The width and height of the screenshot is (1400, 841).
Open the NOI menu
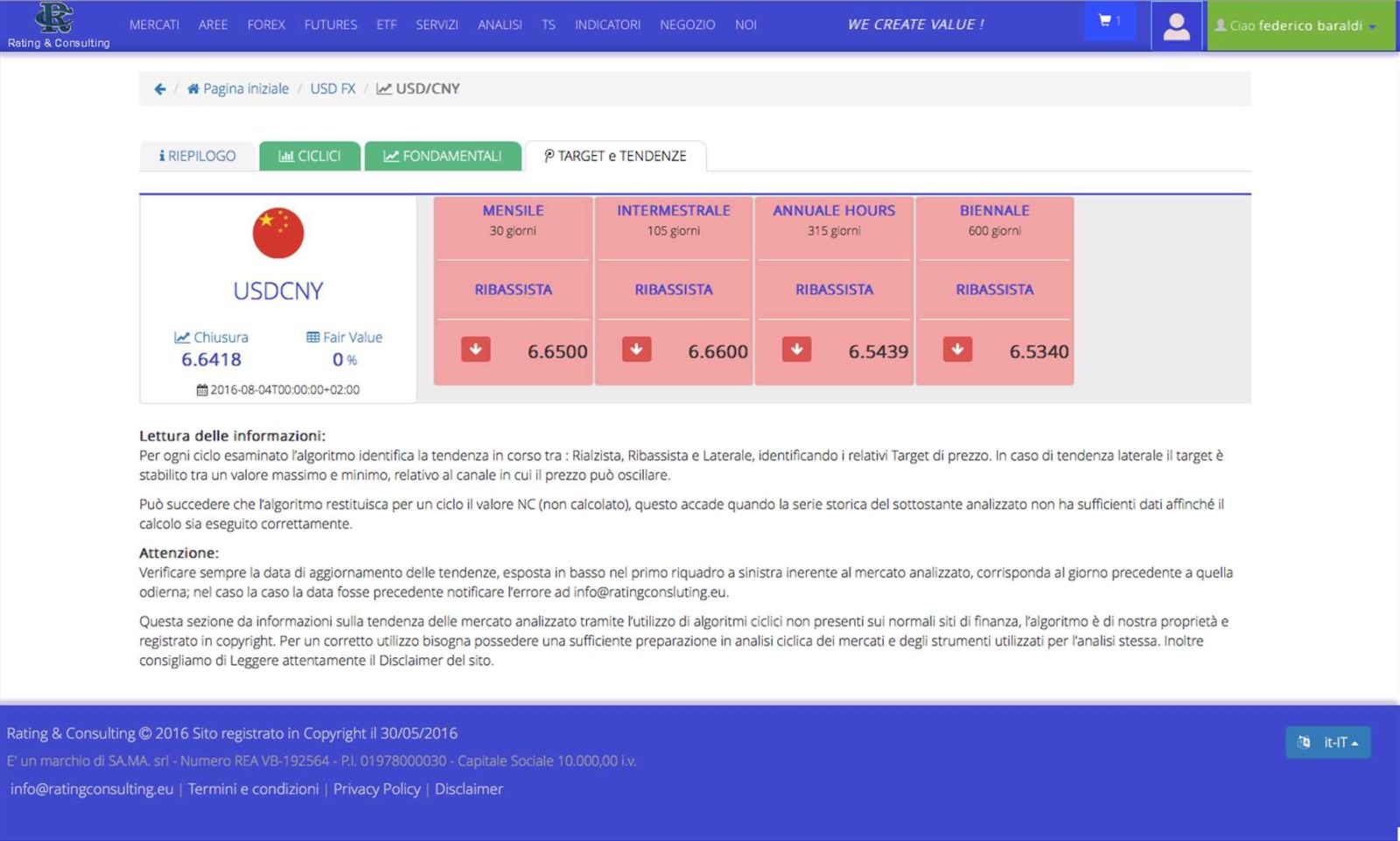click(745, 25)
